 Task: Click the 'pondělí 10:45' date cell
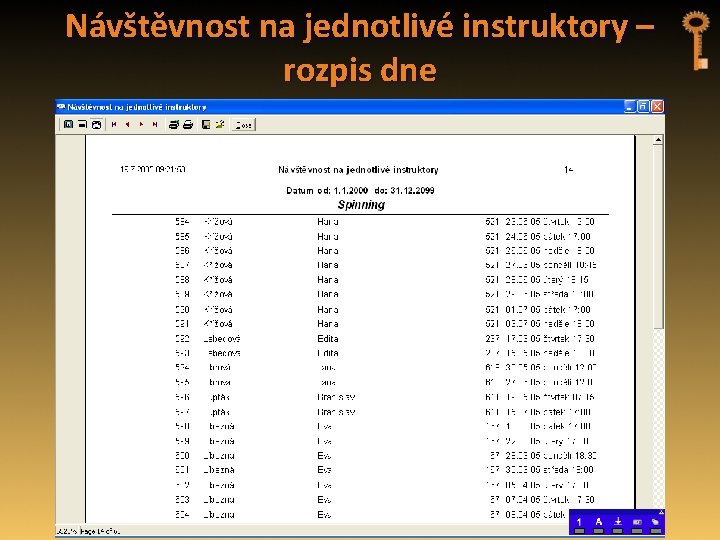point(551,265)
